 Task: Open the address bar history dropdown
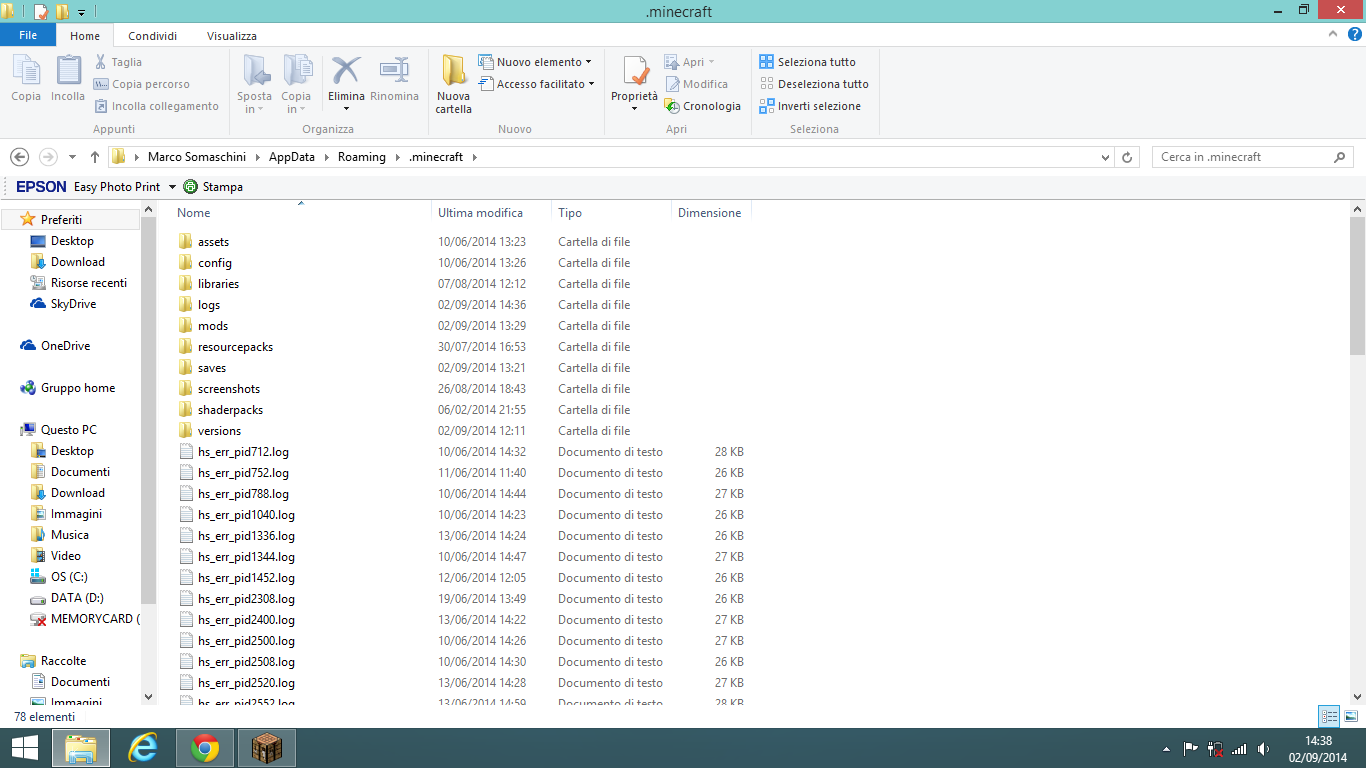point(1104,157)
